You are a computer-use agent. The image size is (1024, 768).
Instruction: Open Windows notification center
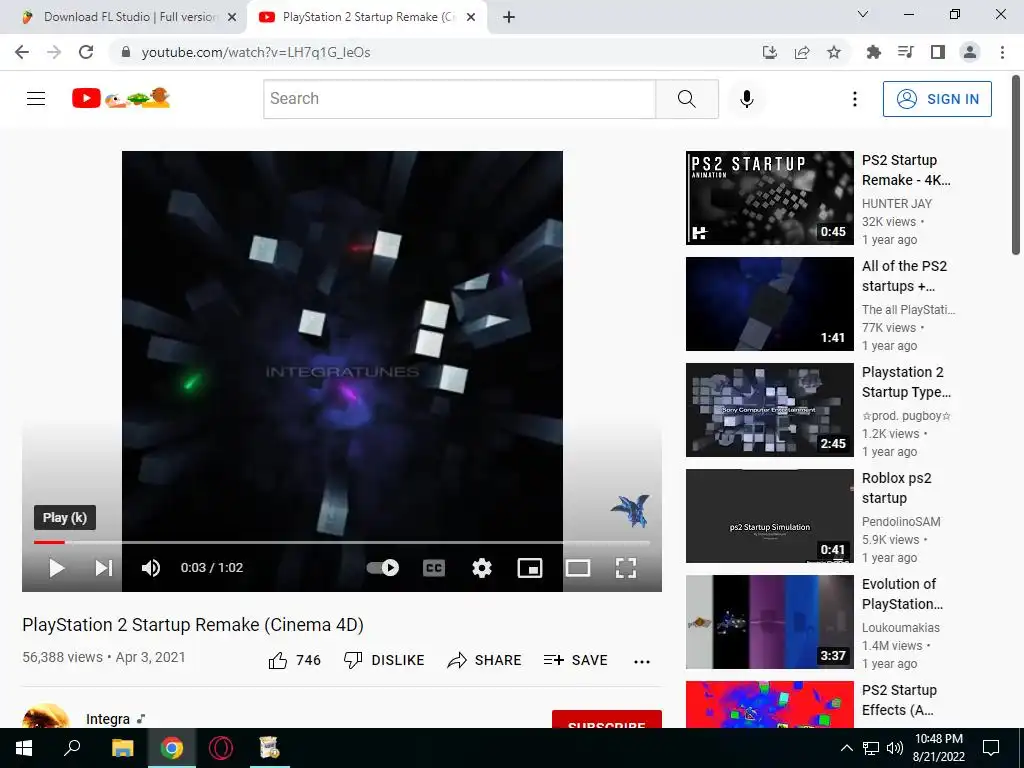[991, 748]
